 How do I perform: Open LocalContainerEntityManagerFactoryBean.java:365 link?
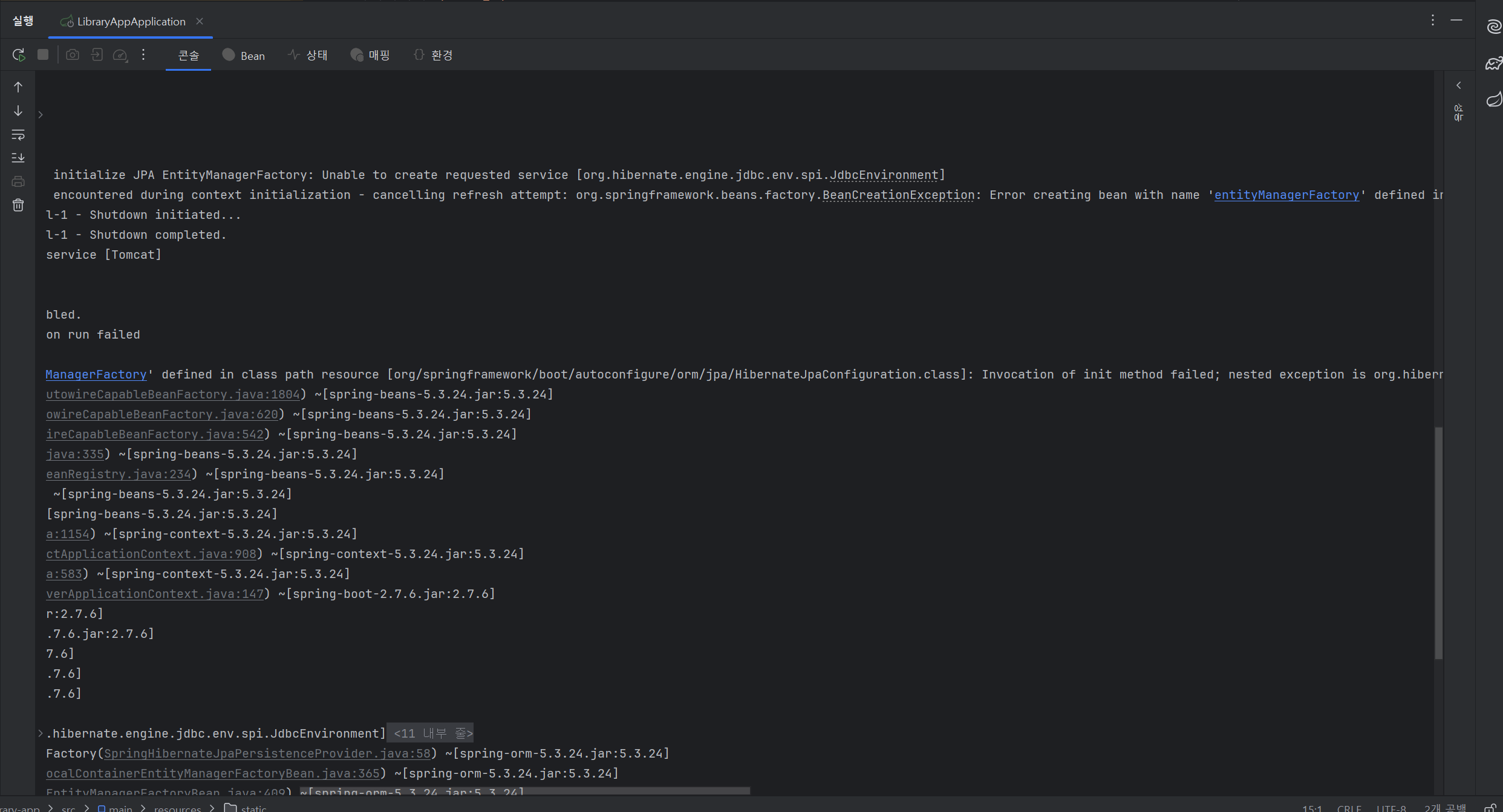point(213,774)
